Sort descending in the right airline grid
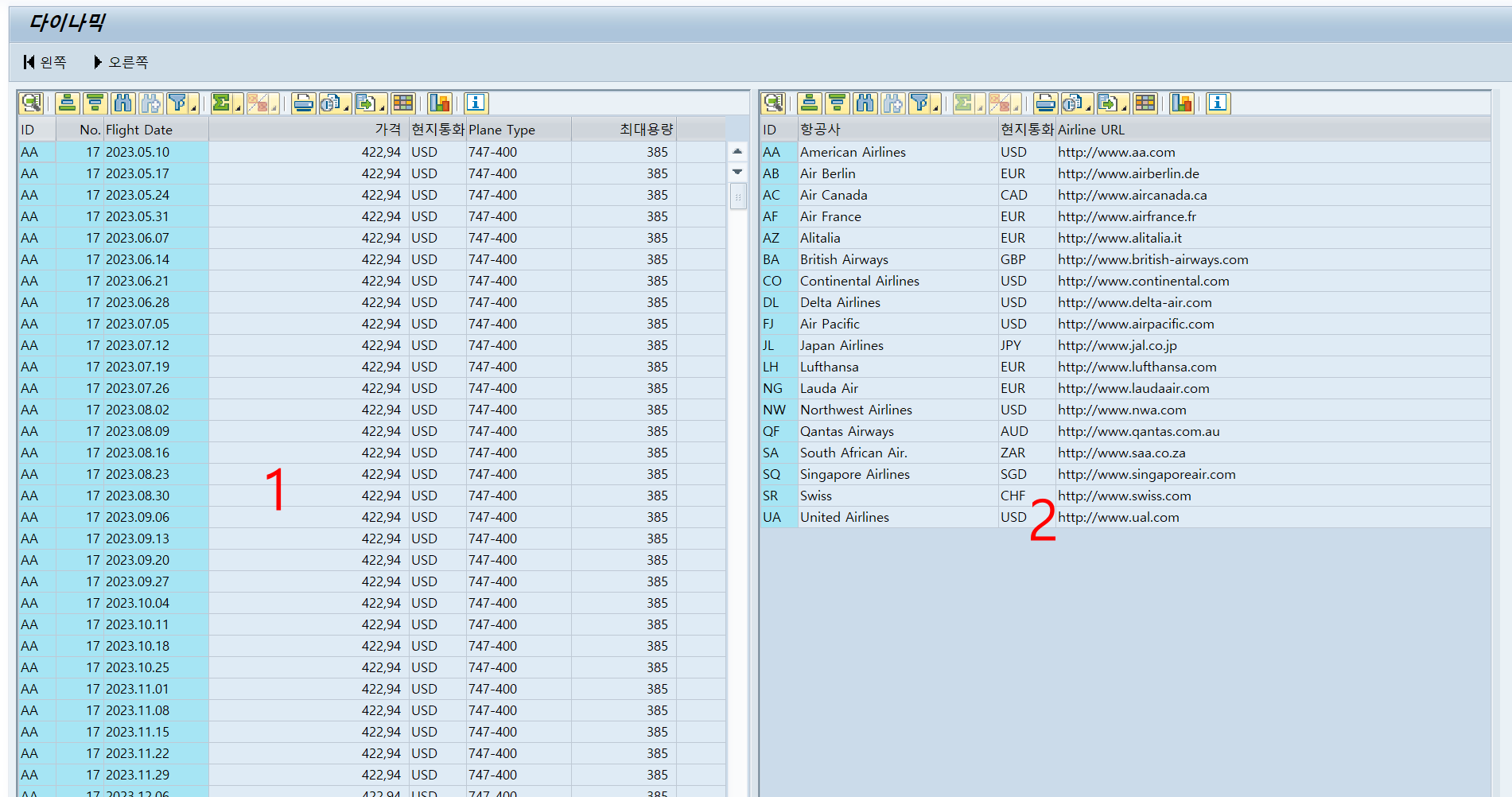The height and width of the screenshot is (797, 1512). tap(838, 103)
